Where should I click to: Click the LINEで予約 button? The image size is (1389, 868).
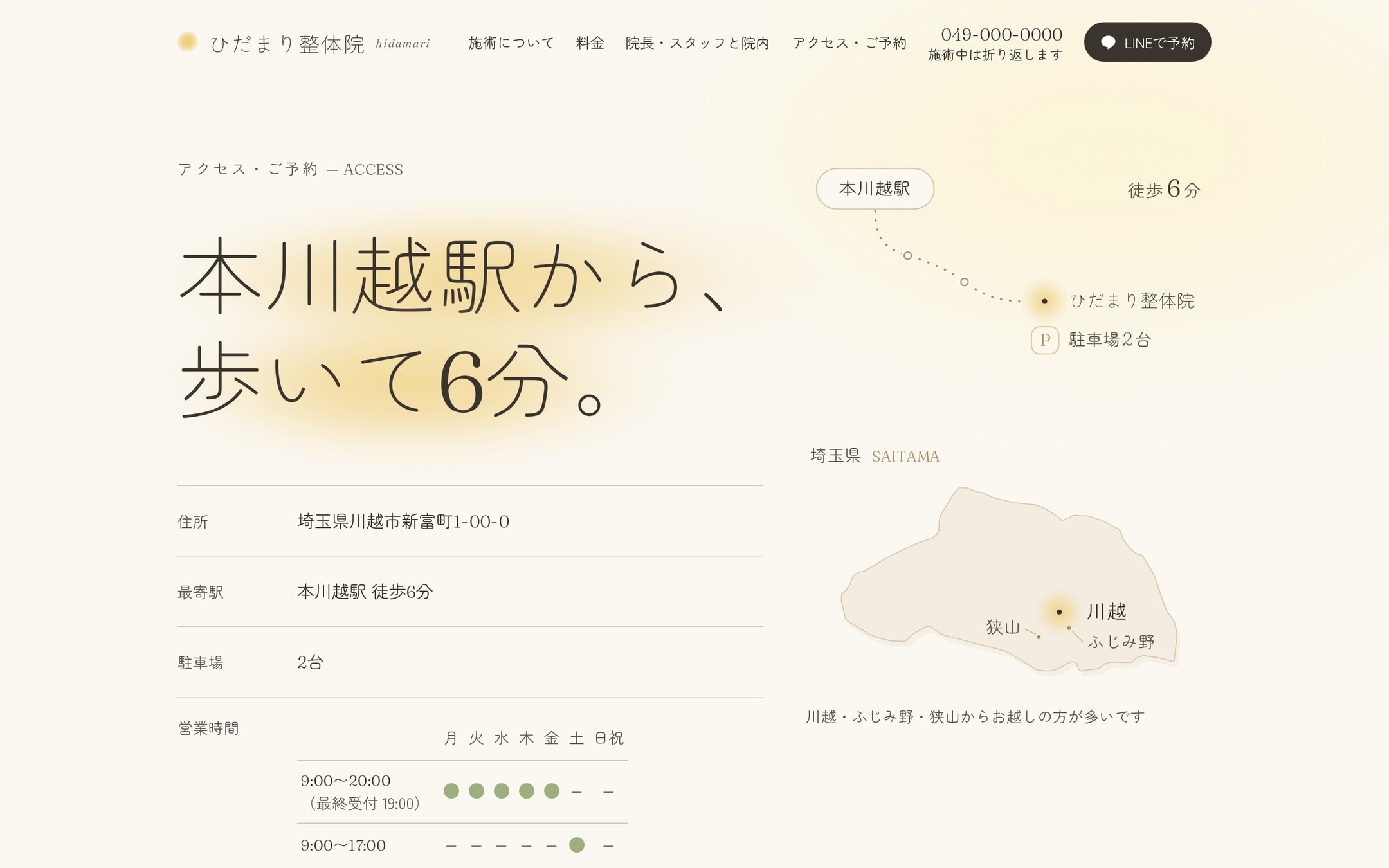(x=1147, y=42)
